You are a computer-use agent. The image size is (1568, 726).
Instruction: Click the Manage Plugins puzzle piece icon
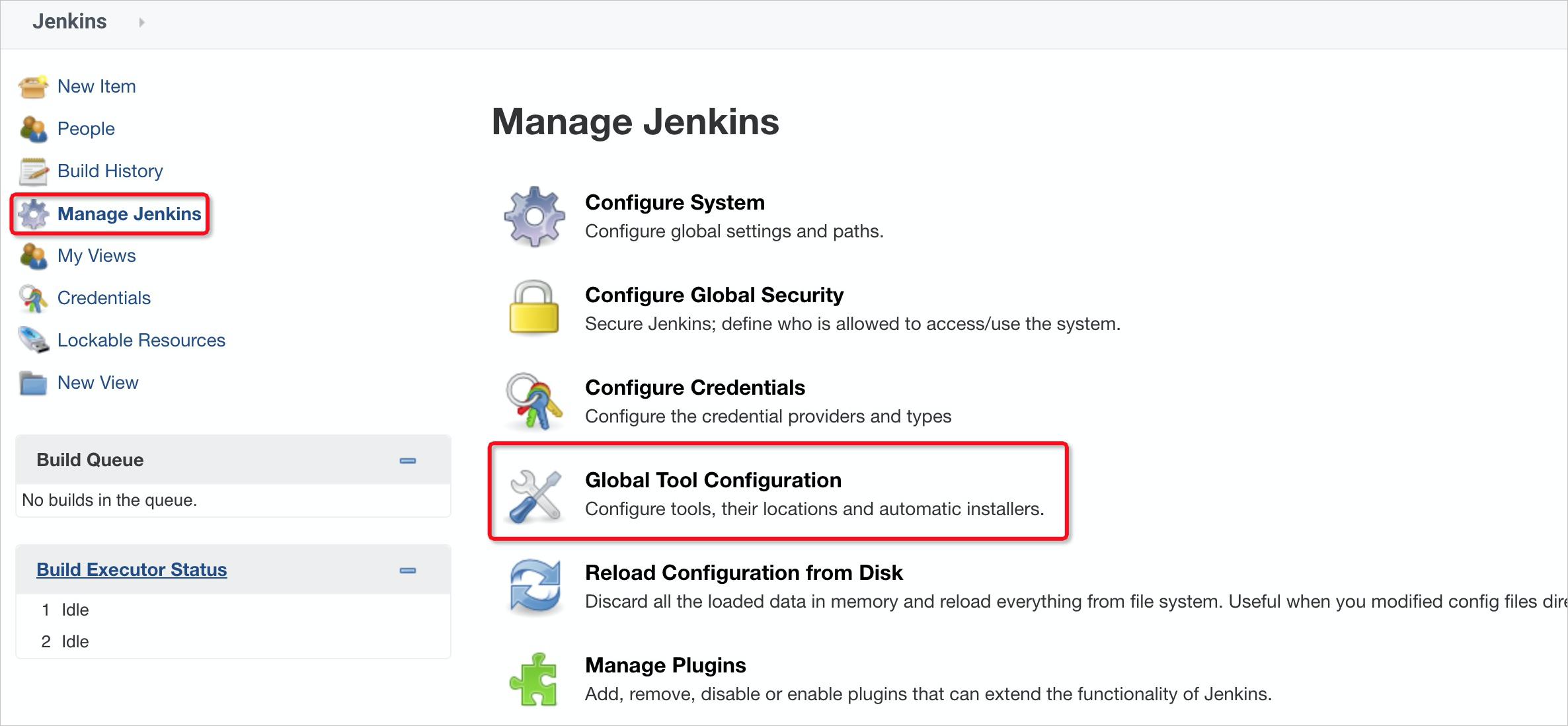click(534, 679)
